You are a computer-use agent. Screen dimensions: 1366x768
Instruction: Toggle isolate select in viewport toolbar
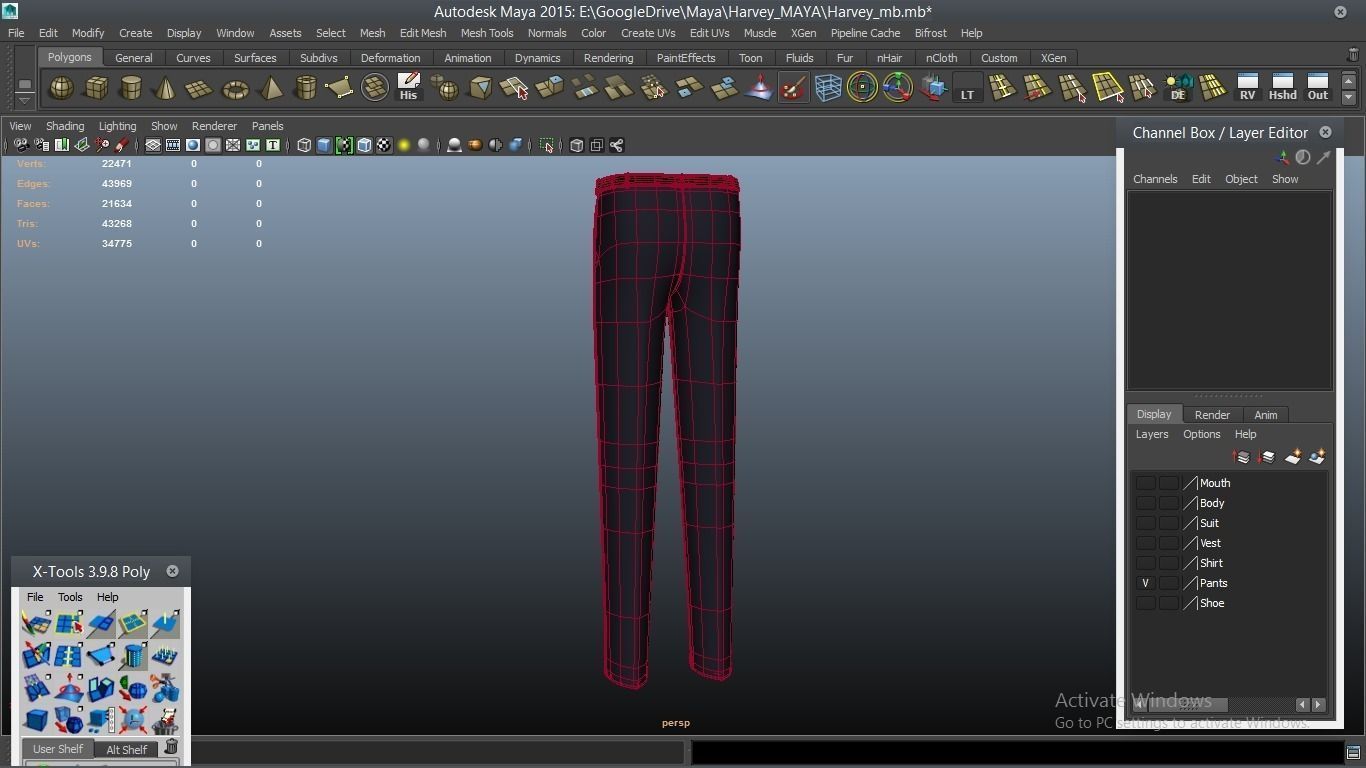546,145
